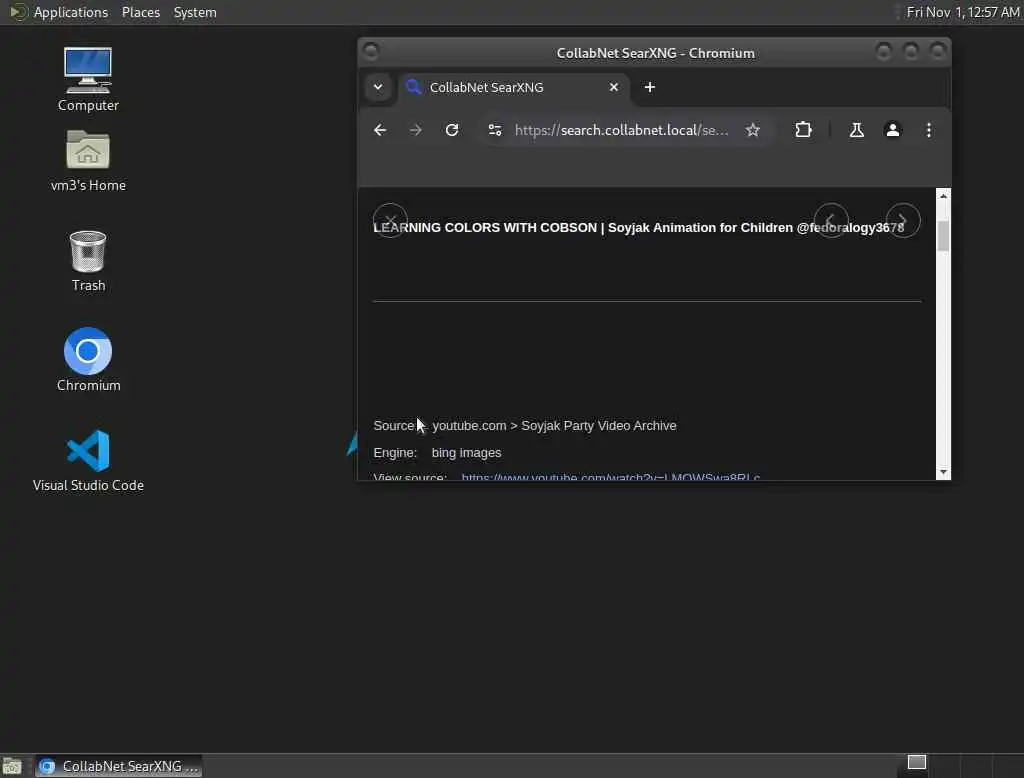
Task: Select the Chromium desktop icon
Action: (x=88, y=359)
